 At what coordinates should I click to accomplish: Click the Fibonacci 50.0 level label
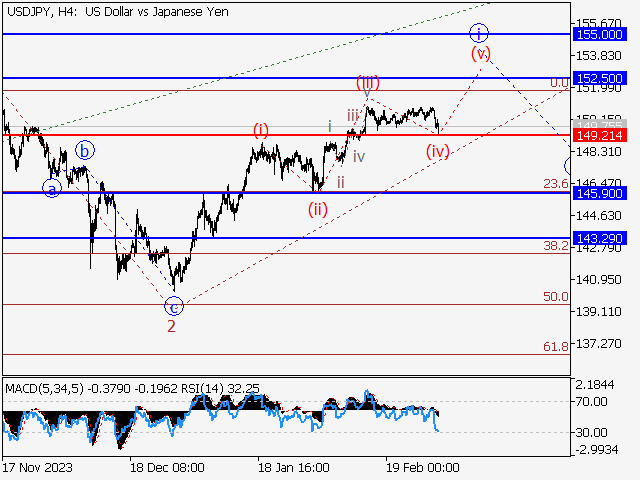556,296
